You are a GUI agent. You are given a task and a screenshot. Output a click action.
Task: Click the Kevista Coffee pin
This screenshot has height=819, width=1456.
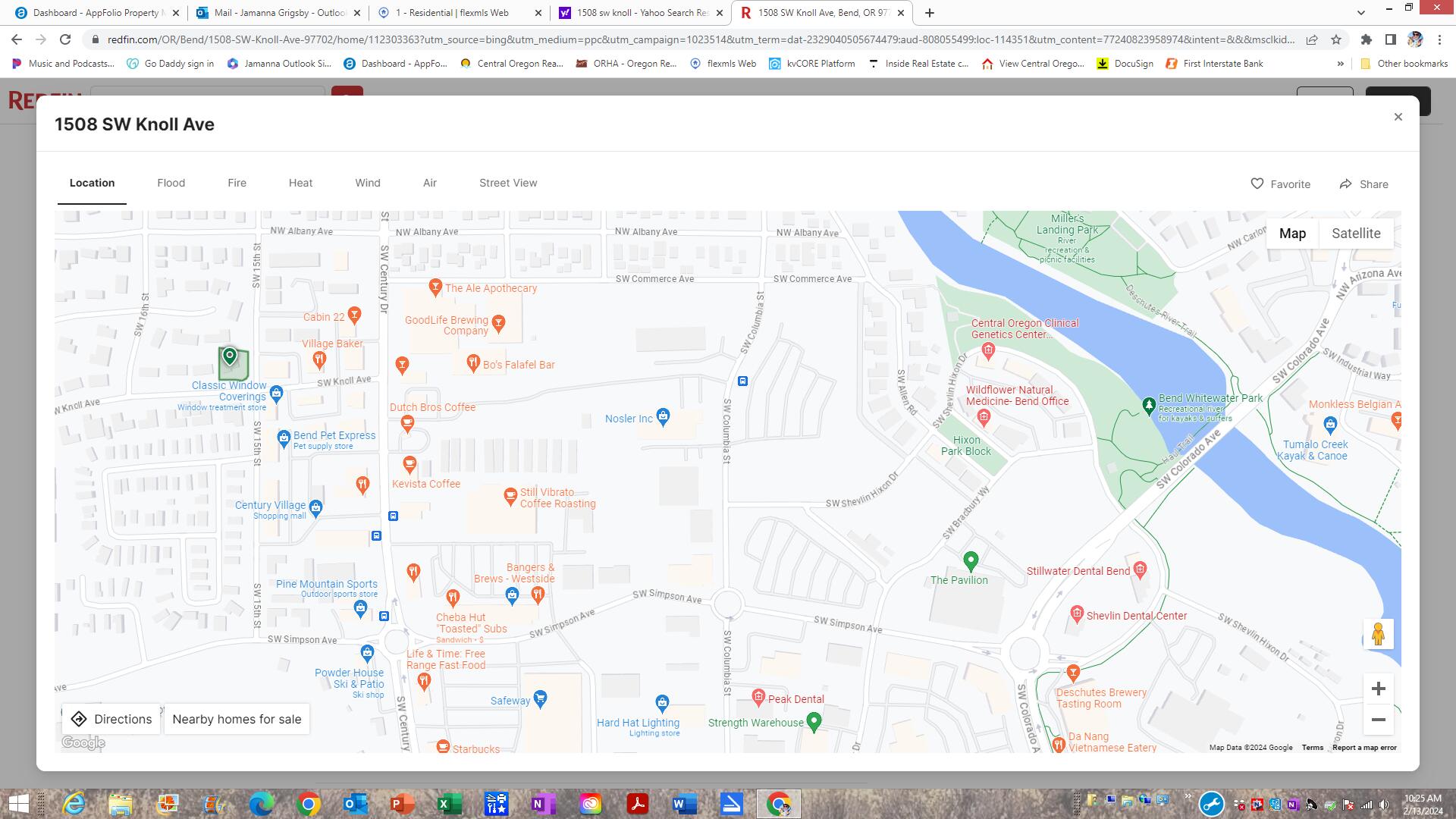coord(409,463)
